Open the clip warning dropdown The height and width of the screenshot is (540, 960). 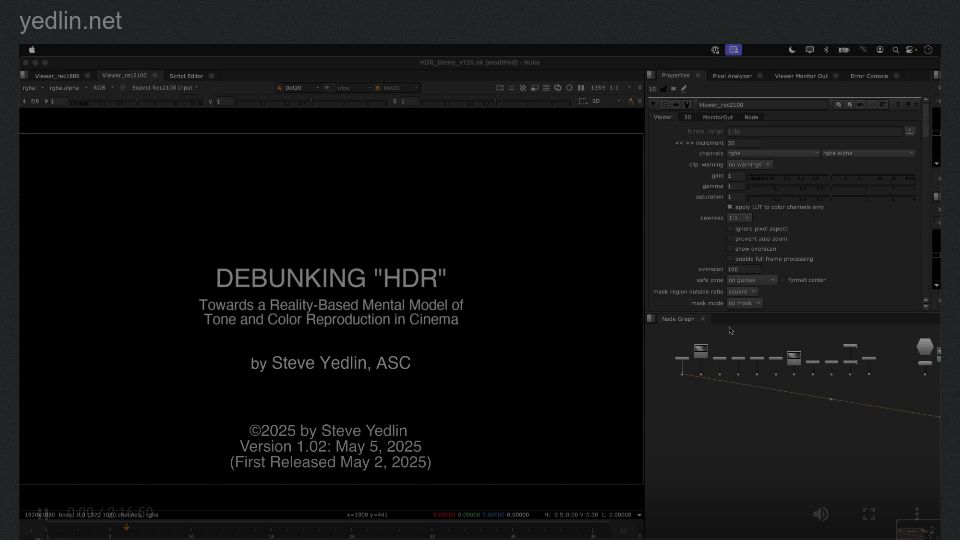pyautogui.click(x=749, y=165)
